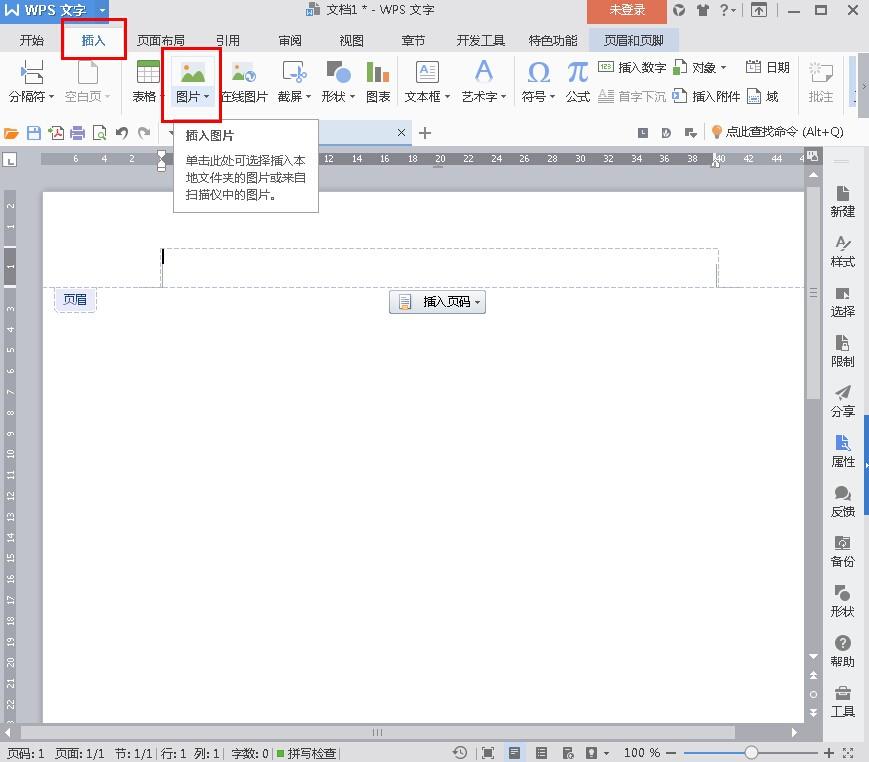
Task: Click the 未登录 login button
Action: [x=627, y=10]
